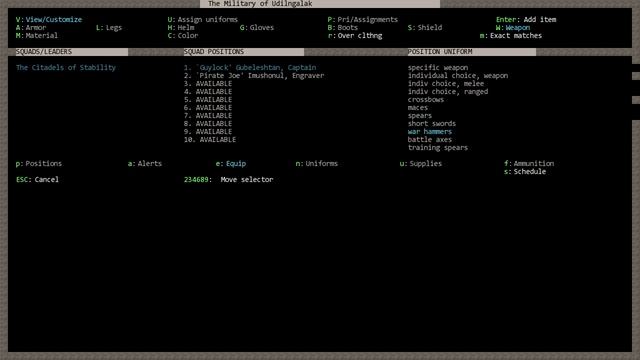This screenshot has width=640, height=360.
Task: Choose 'specific weapon' uniform entry
Action: 438,68
